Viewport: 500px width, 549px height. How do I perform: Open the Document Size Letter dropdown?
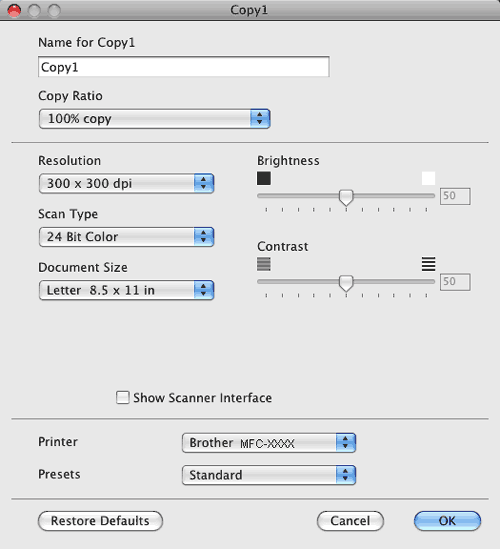(x=126, y=290)
